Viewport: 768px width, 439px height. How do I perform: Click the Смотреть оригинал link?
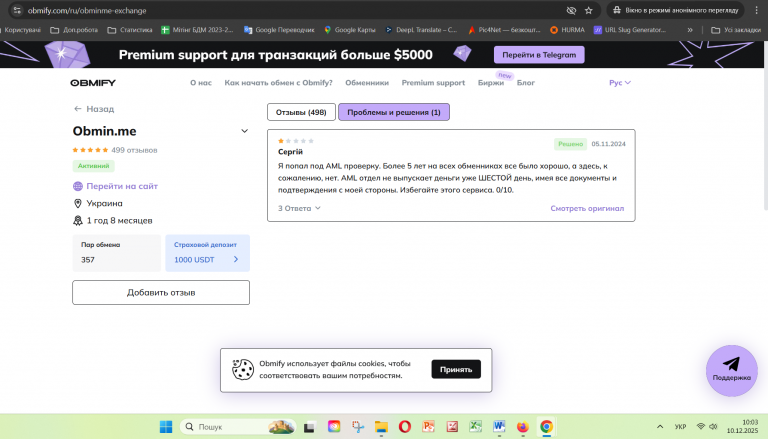point(587,208)
